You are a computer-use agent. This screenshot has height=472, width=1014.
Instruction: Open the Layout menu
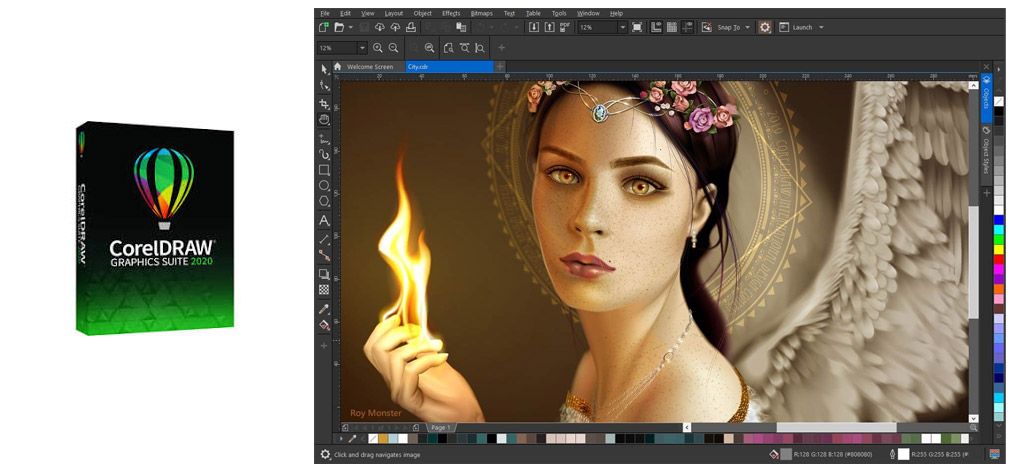point(393,13)
